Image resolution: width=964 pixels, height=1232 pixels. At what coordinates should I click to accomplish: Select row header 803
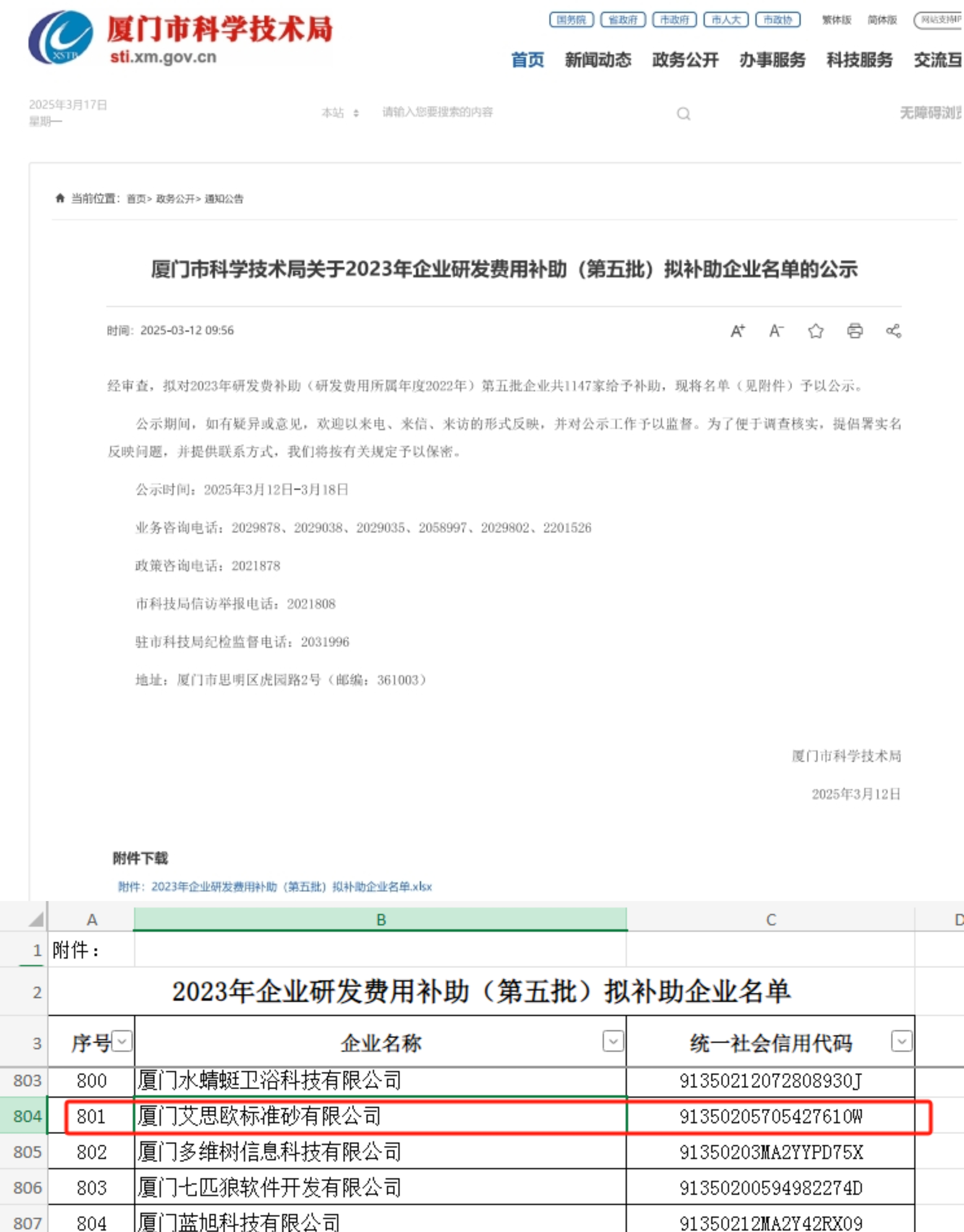[24, 1080]
